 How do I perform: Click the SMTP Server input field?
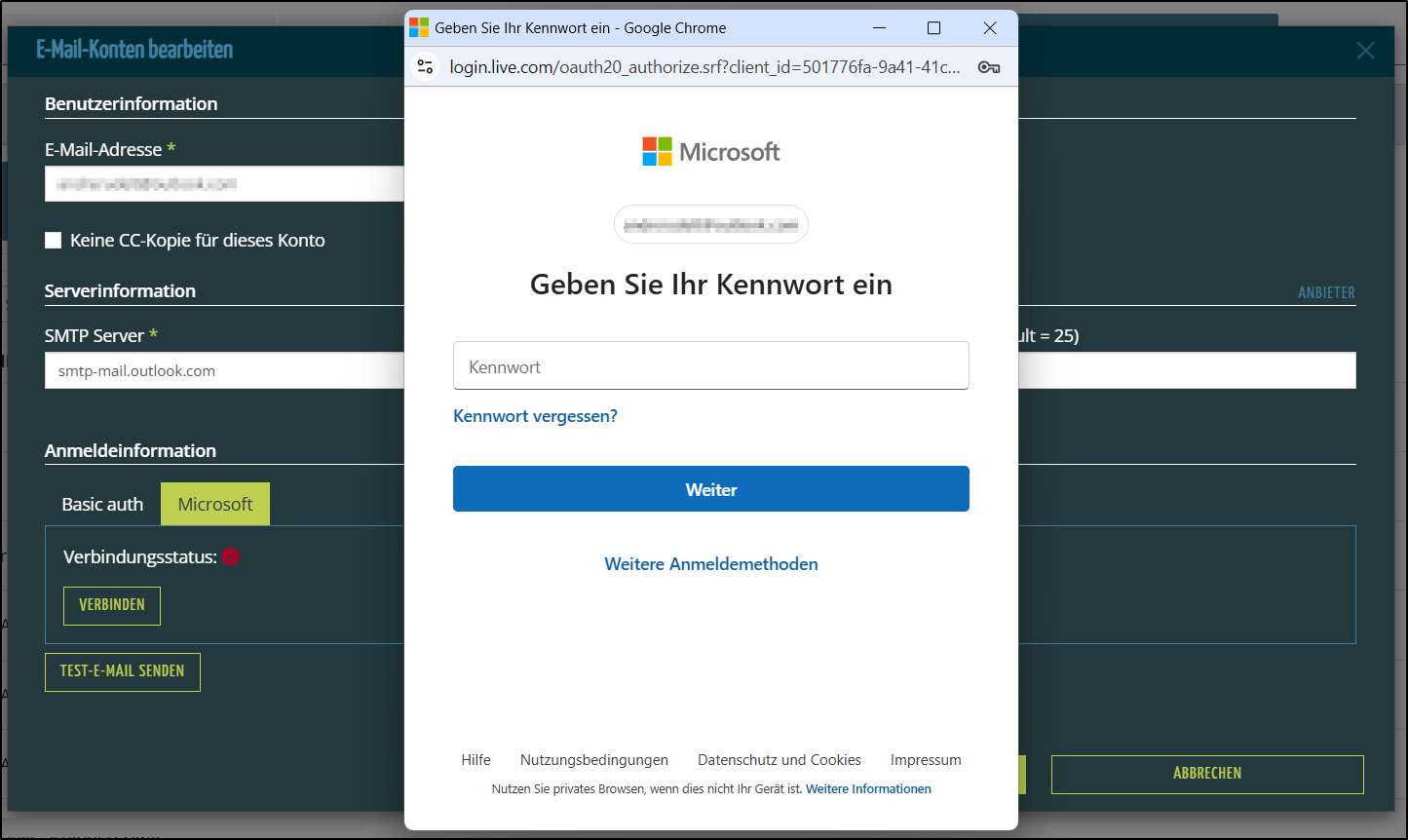tap(224, 371)
